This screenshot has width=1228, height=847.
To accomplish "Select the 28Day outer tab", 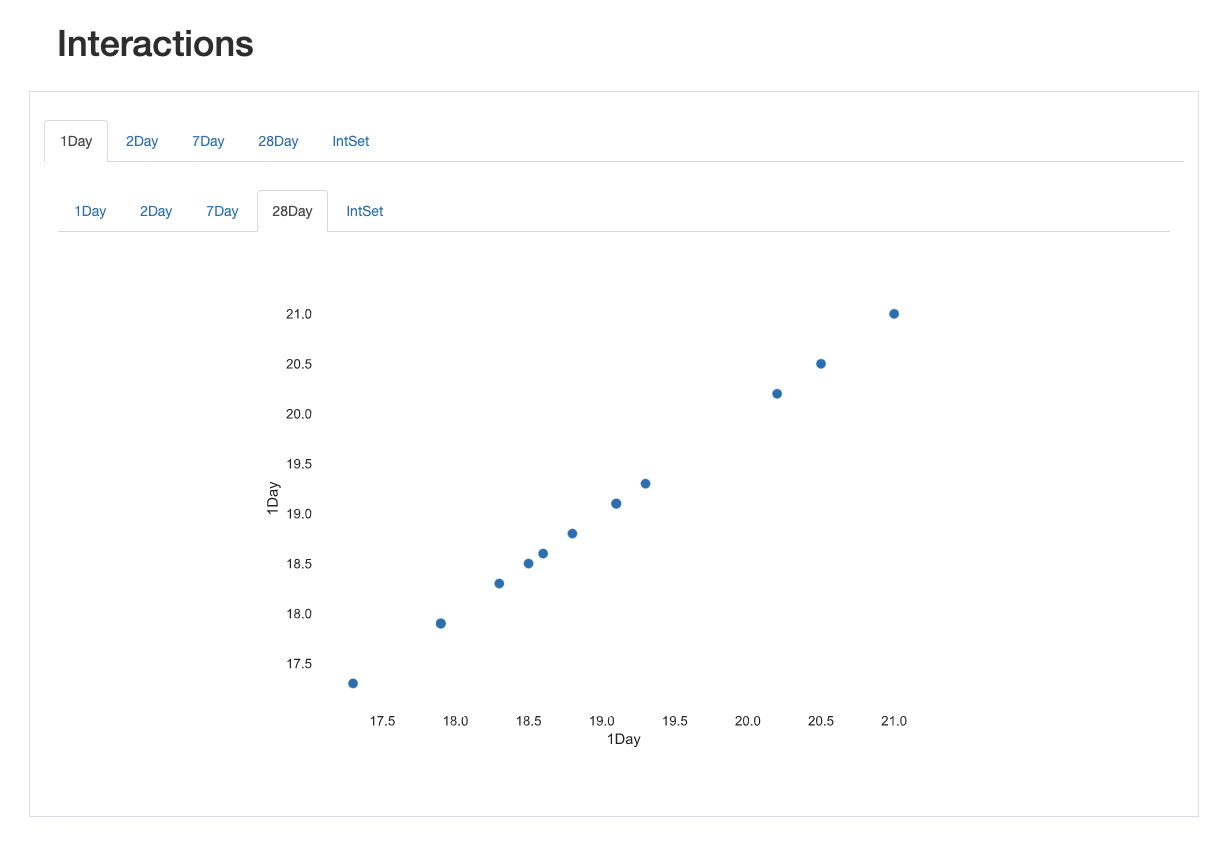I will [x=278, y=141].
